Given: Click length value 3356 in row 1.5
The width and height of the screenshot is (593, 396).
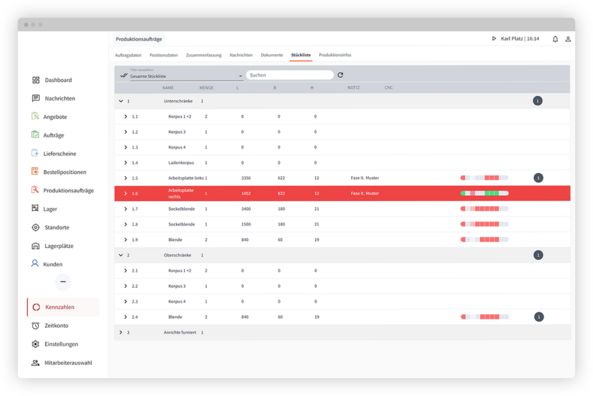Looking at the screenshot, I should (x=246, y=178).
